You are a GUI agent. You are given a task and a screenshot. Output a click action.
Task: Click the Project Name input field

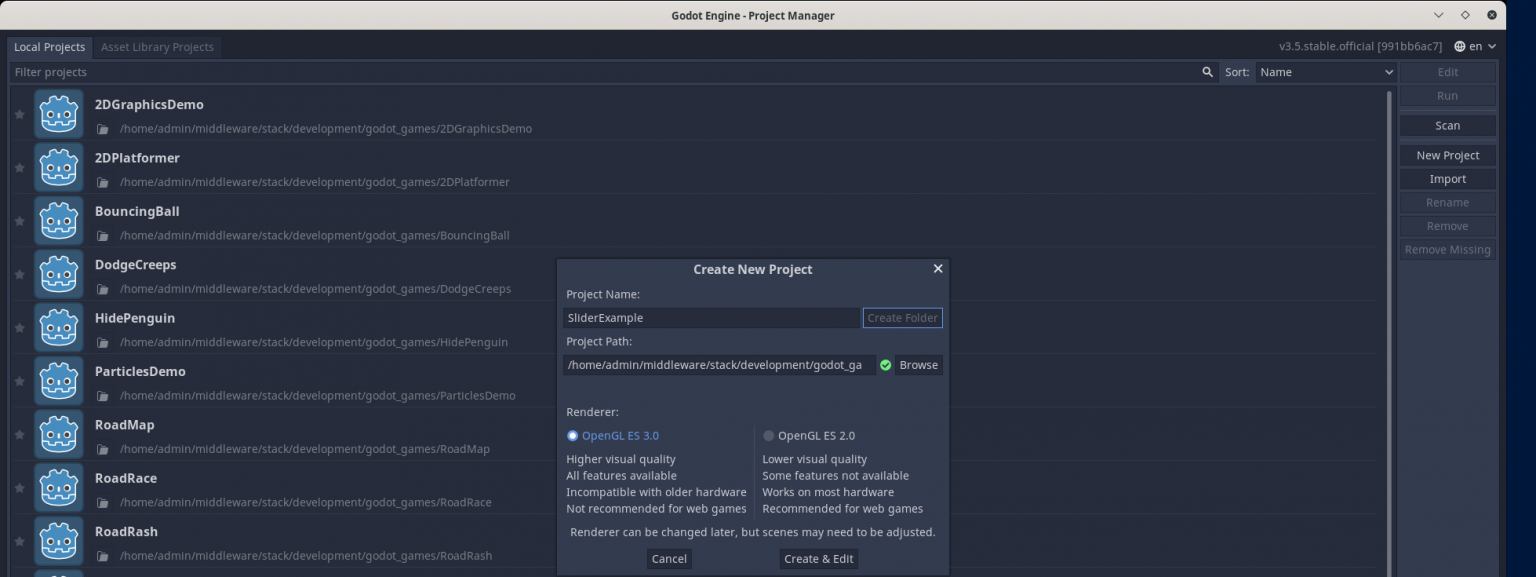coord(711,317)
